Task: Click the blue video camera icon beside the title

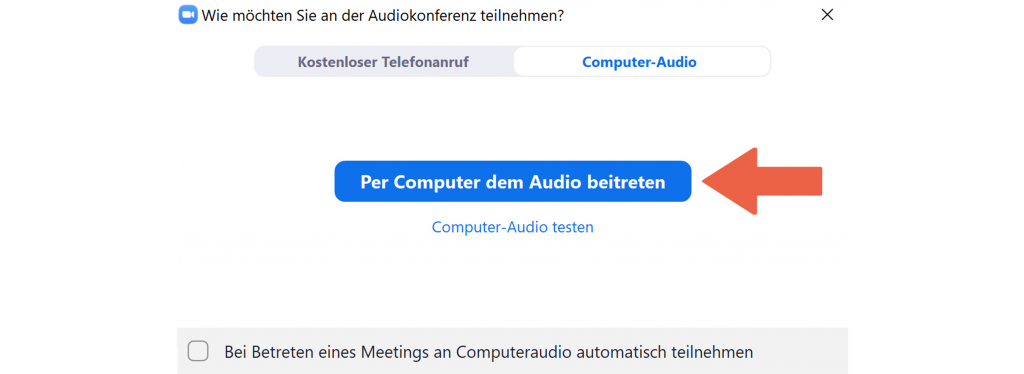Action: tap(188, 15)
